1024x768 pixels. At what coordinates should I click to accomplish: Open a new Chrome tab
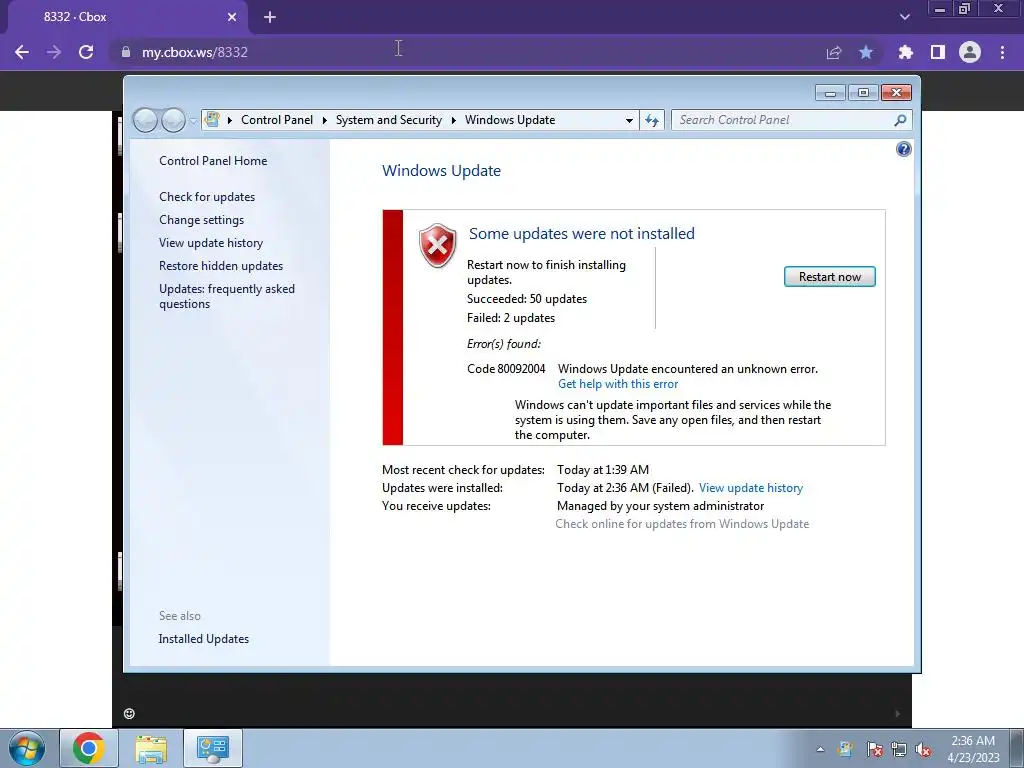[270, 18]
